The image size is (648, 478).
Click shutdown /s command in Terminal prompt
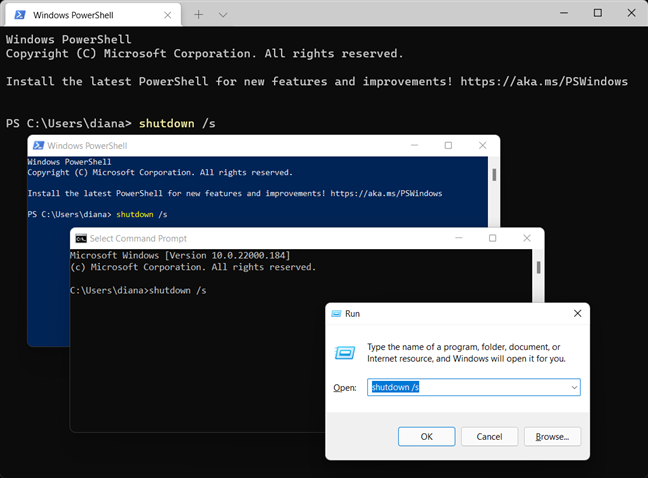(177, 124)
